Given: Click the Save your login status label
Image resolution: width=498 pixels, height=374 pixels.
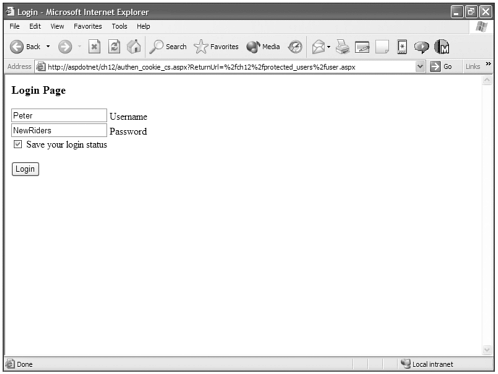Looking at the screenshot, I should tap(67, 145).
